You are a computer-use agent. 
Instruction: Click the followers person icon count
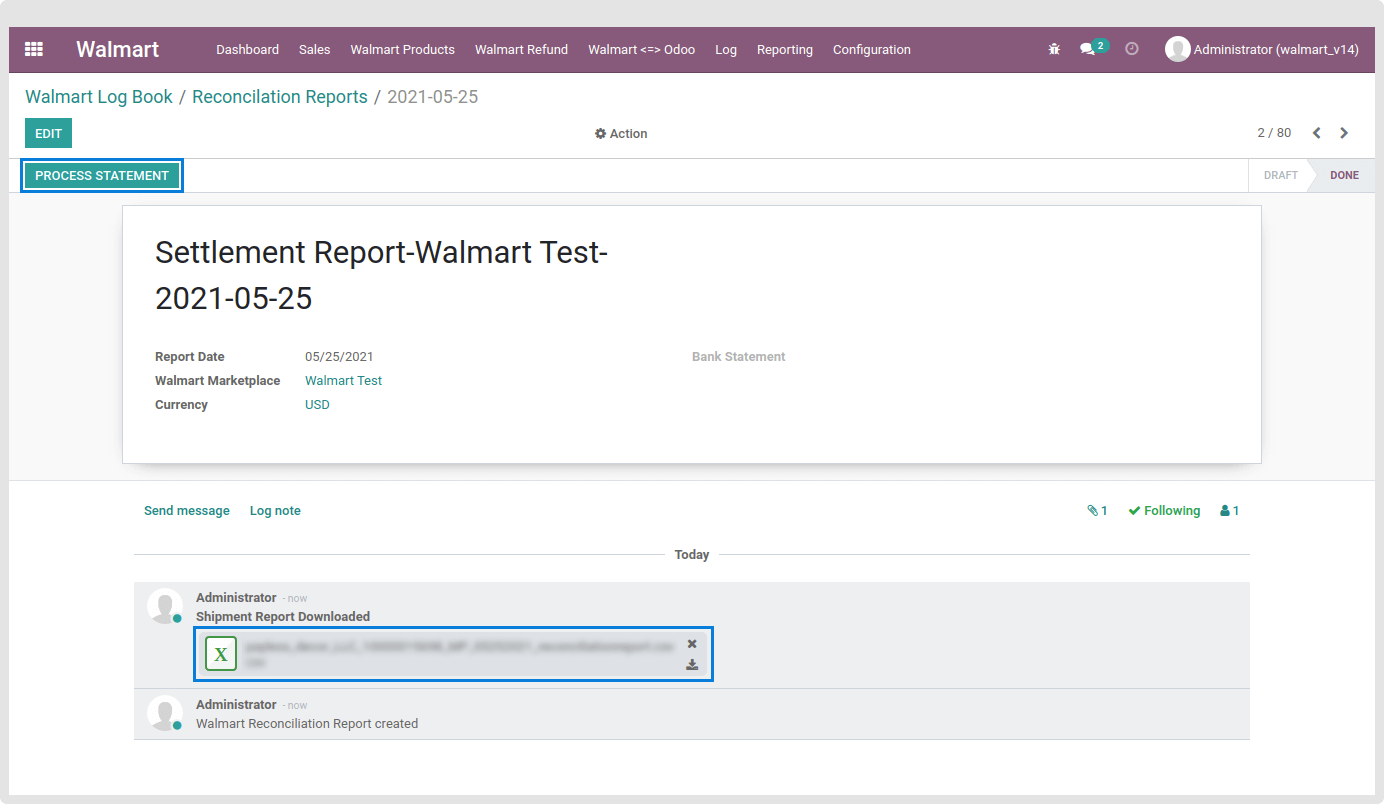pyautogui.click(x=1229, y=511)
